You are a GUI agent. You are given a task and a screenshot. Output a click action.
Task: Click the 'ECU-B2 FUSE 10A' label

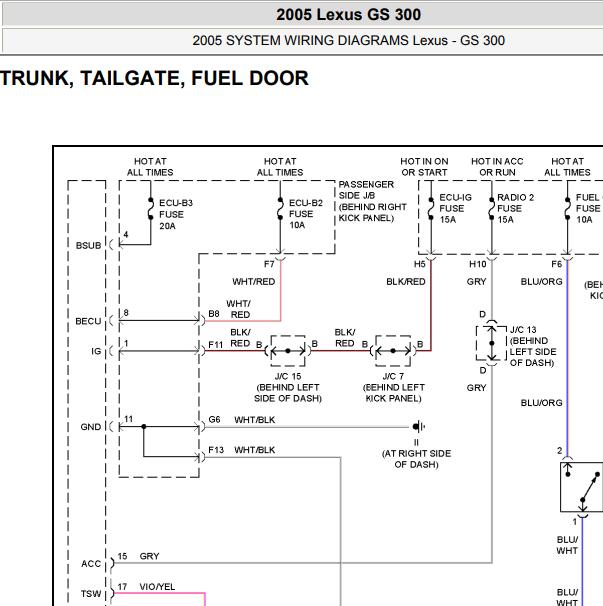pyautogui.click(x=306, y=214)
